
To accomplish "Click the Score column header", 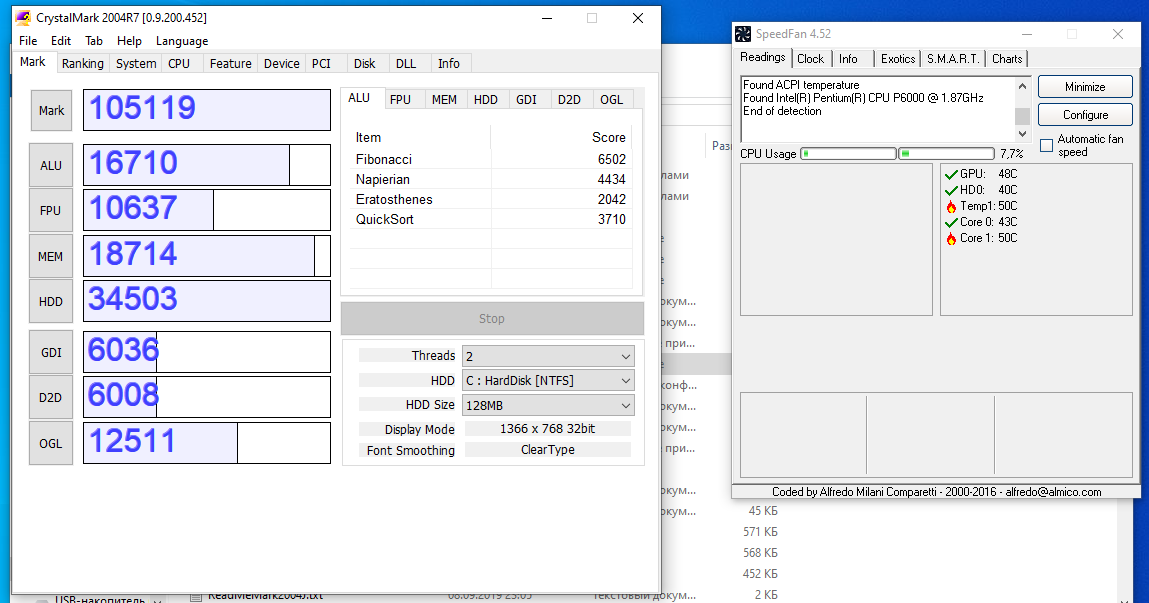I will (561, 138).
